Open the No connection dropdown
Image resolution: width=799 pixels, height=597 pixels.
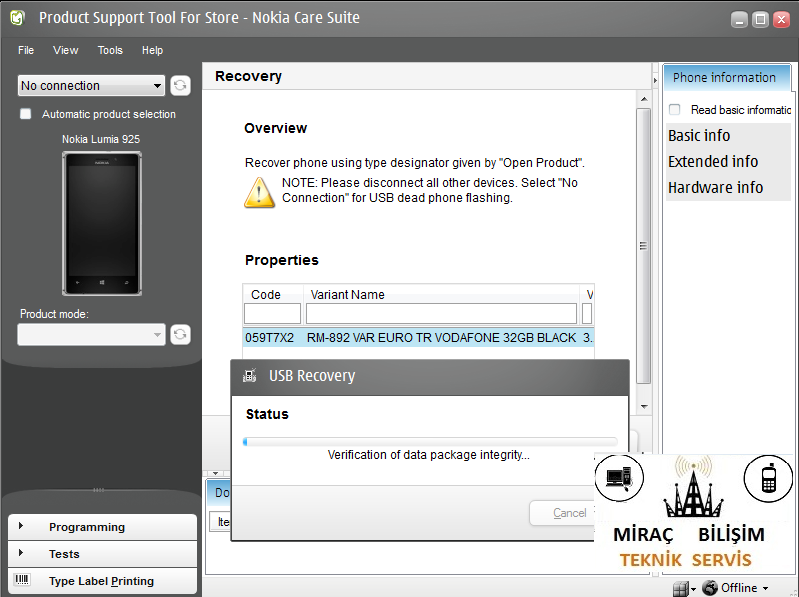click(x=91, y=86)
